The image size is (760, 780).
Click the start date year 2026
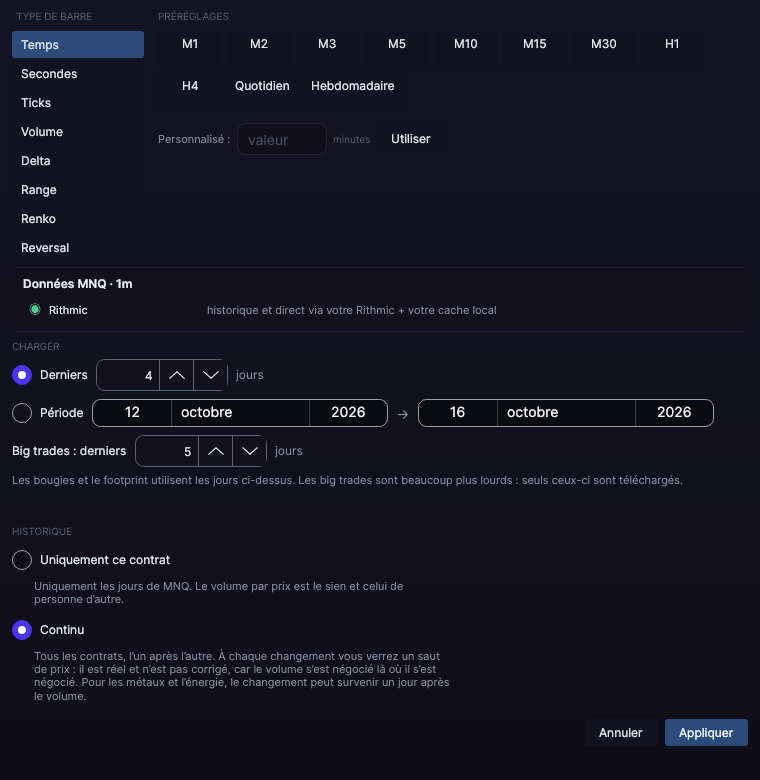[348, 412]
